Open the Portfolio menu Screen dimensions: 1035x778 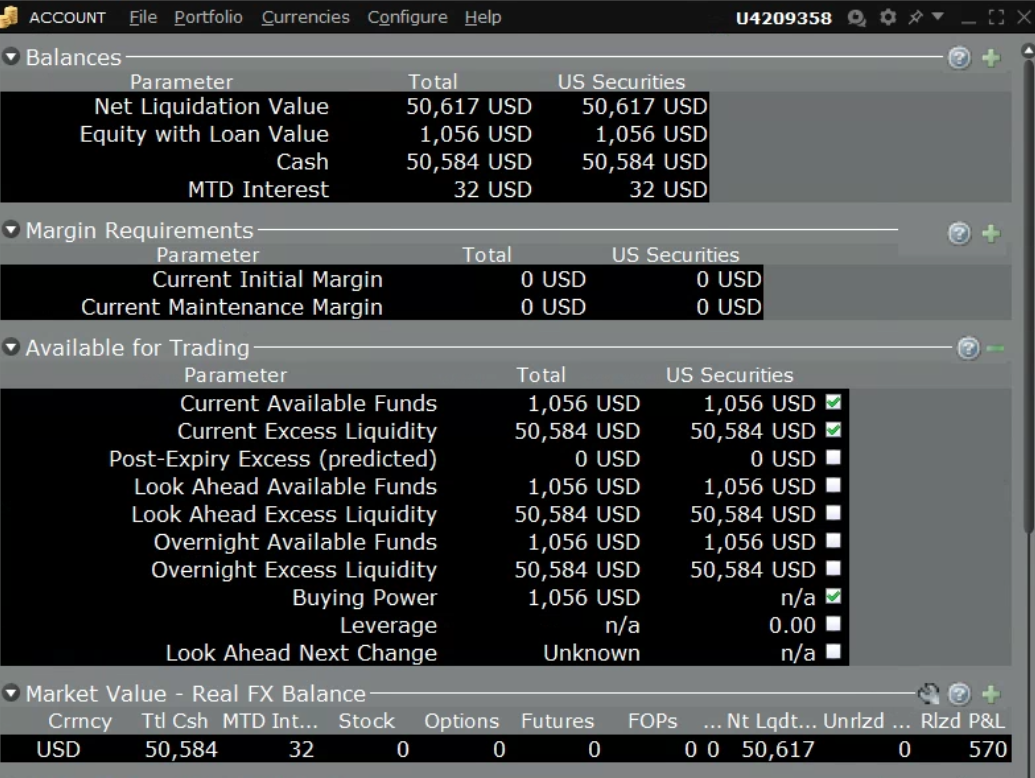208,17
